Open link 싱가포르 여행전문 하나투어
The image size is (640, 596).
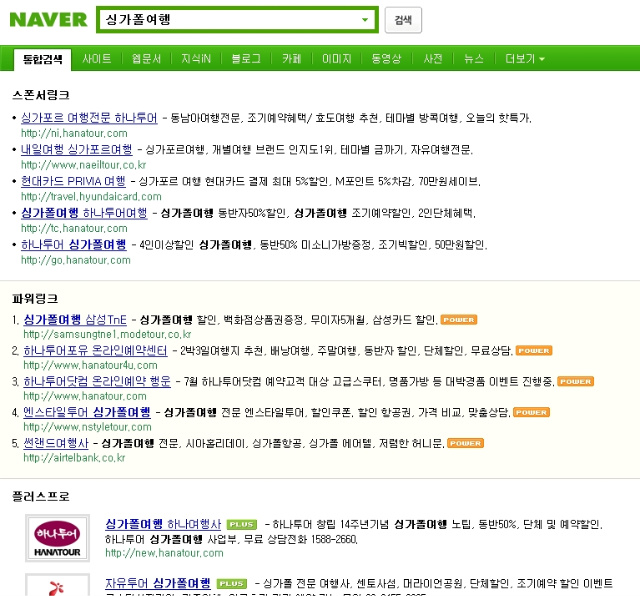coord(89,118)
